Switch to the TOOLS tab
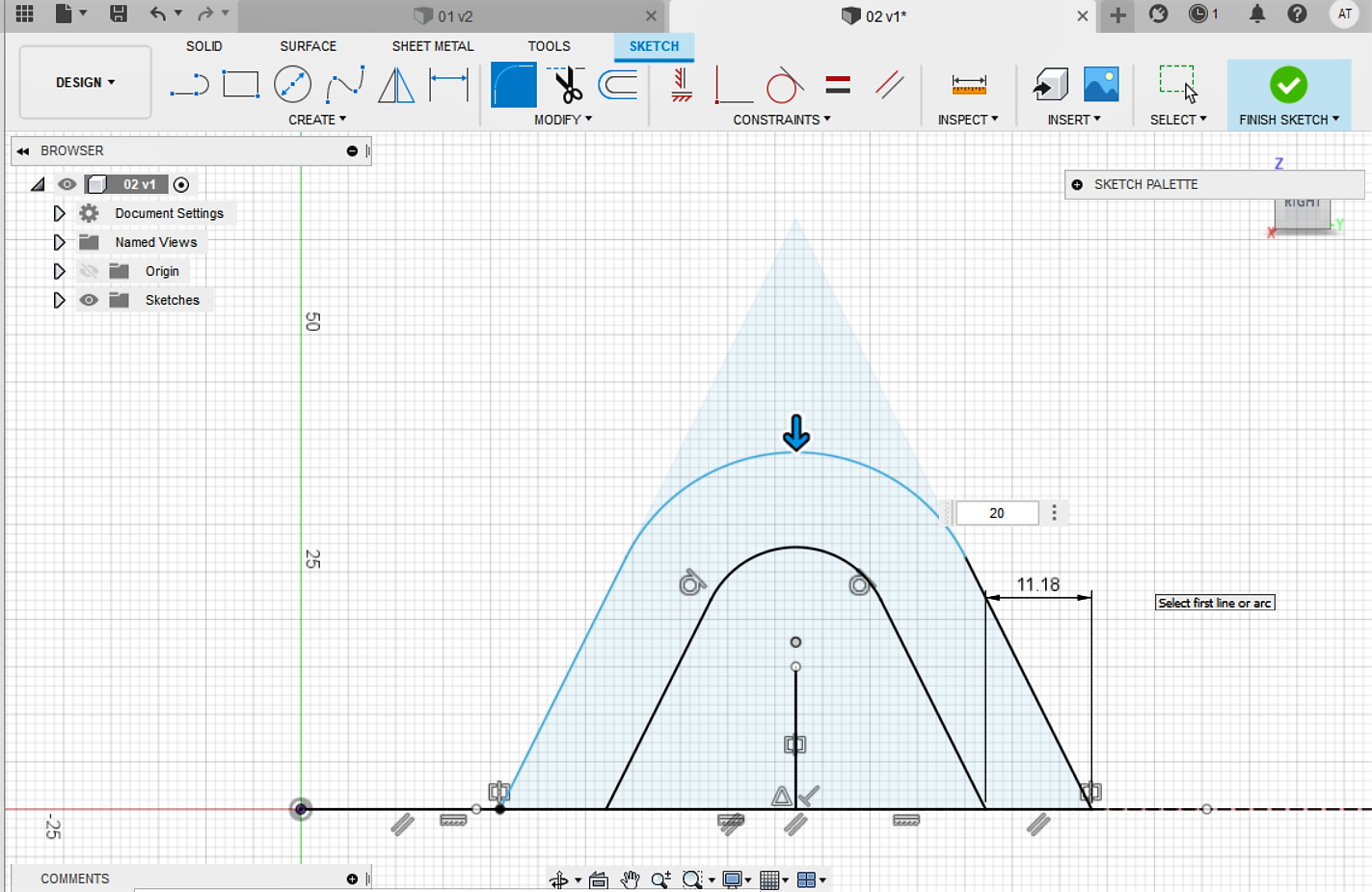1372x892 pixels. point(549,46)
